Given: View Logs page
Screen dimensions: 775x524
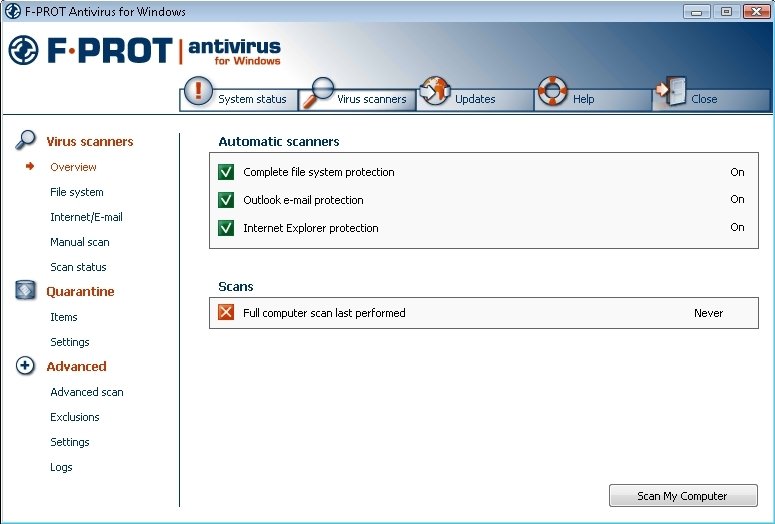Looking at the screenshot, I should (61, 467).
